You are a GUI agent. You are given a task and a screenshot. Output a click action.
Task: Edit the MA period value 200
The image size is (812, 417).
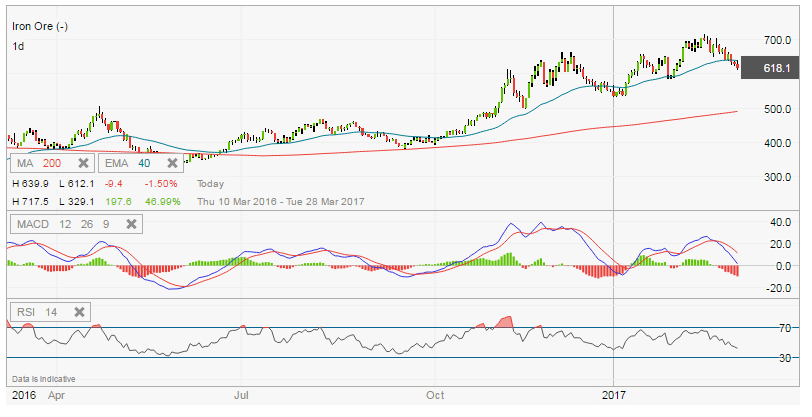(52, 163)
